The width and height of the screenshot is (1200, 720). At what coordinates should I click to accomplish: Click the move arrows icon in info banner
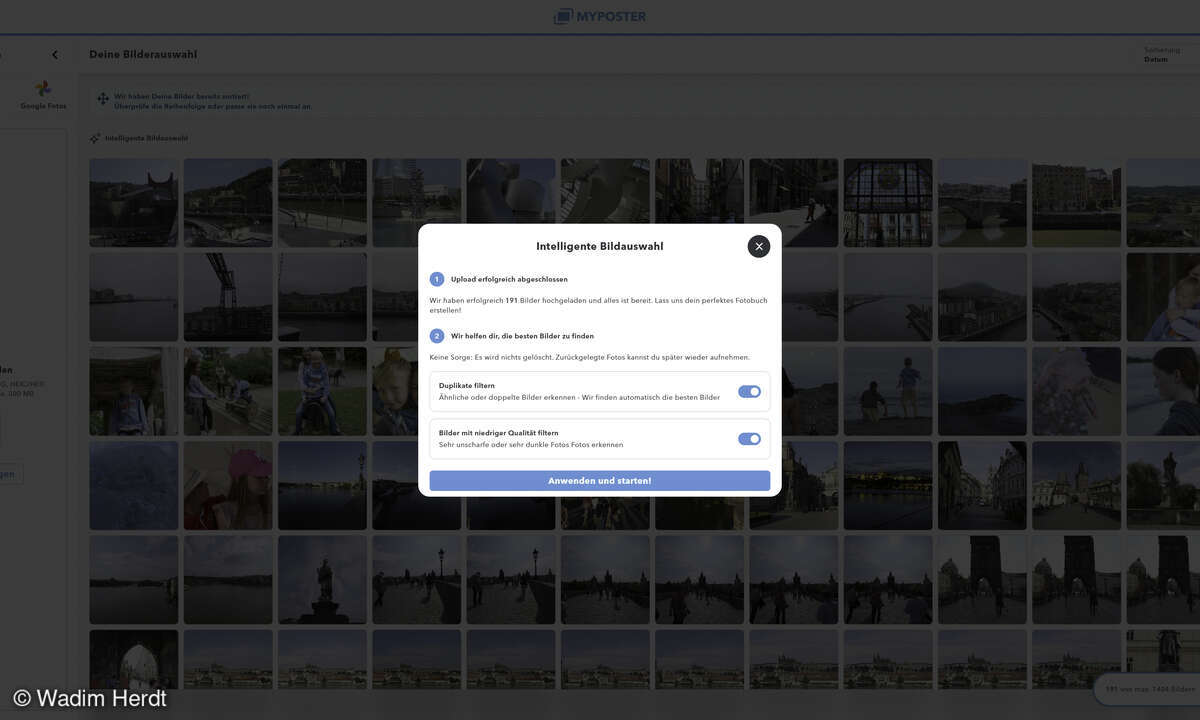tap(103, 100)
